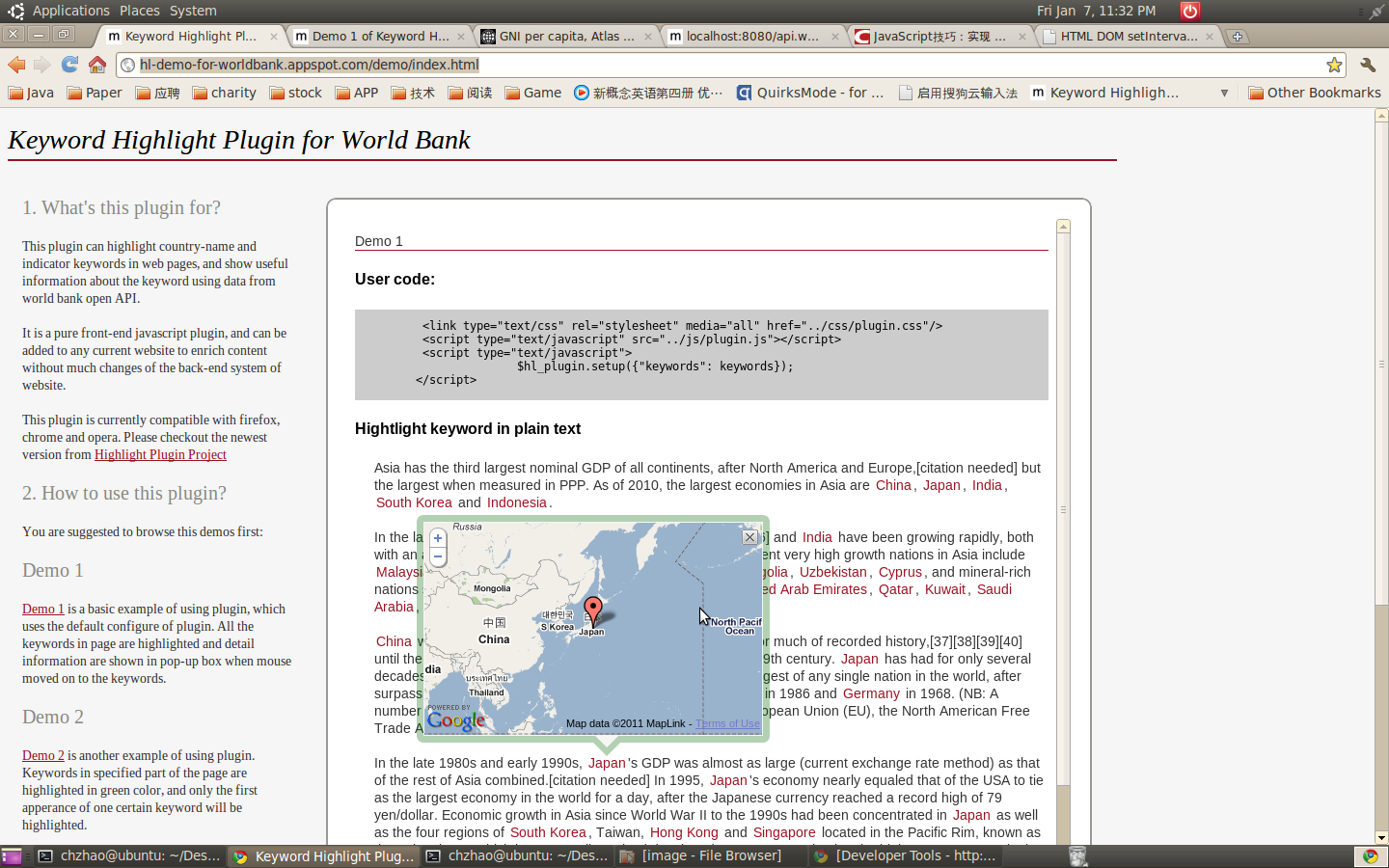Open the Places menu
This screenshot has height=868, width=1389.
click(140, 11)
